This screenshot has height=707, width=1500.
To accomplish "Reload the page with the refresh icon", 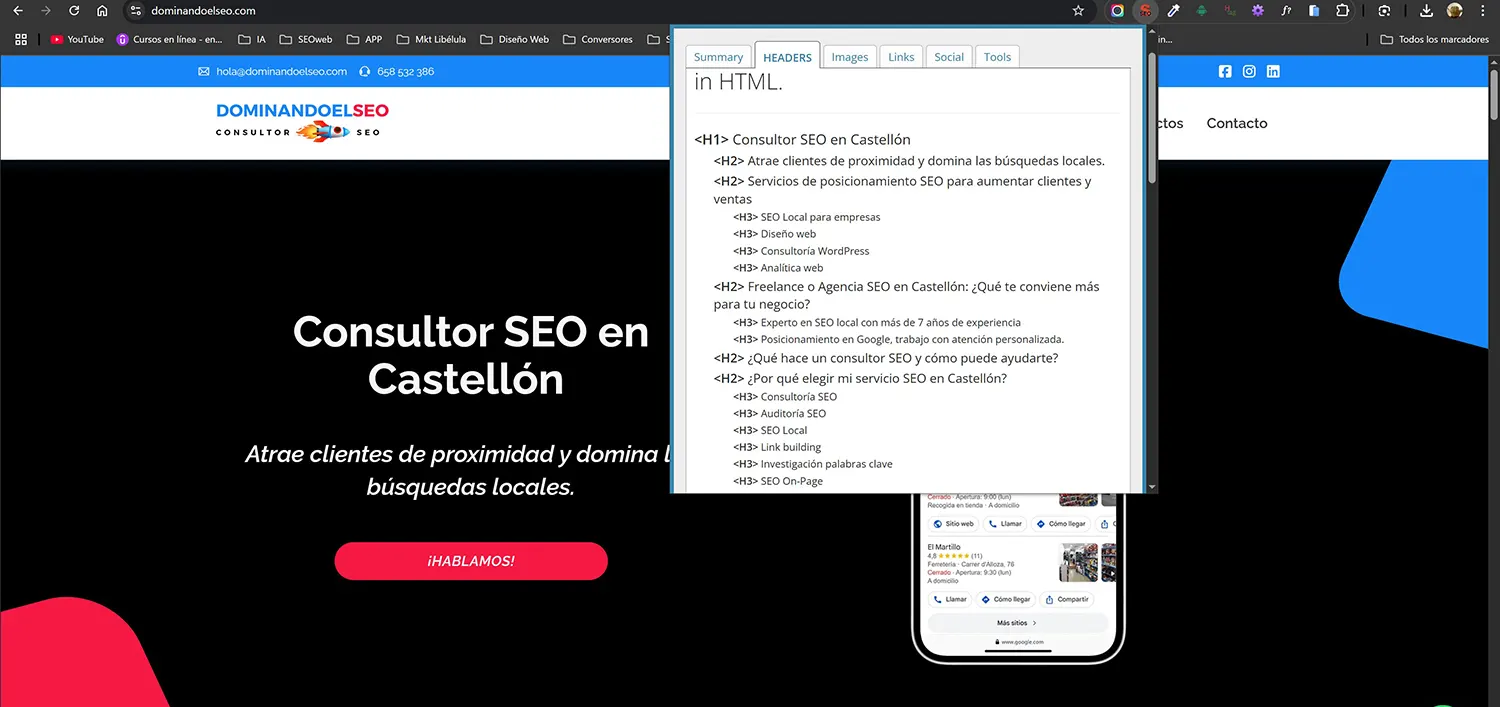I will click(74, 11).
